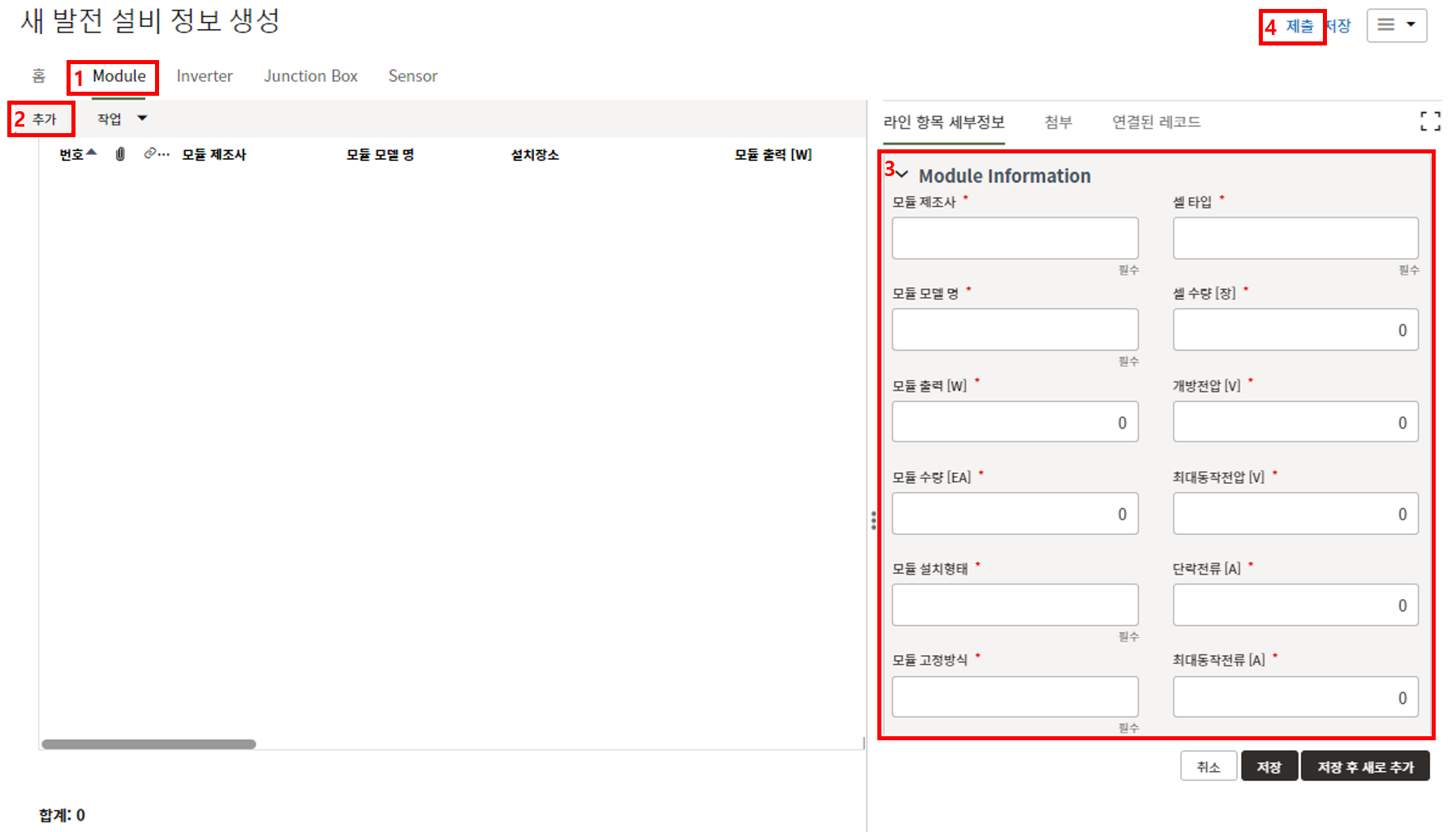Screen dimensions: 1456x832
Task: Click the horizontal scrollbar under the table
Action: [x=149, y=744]
